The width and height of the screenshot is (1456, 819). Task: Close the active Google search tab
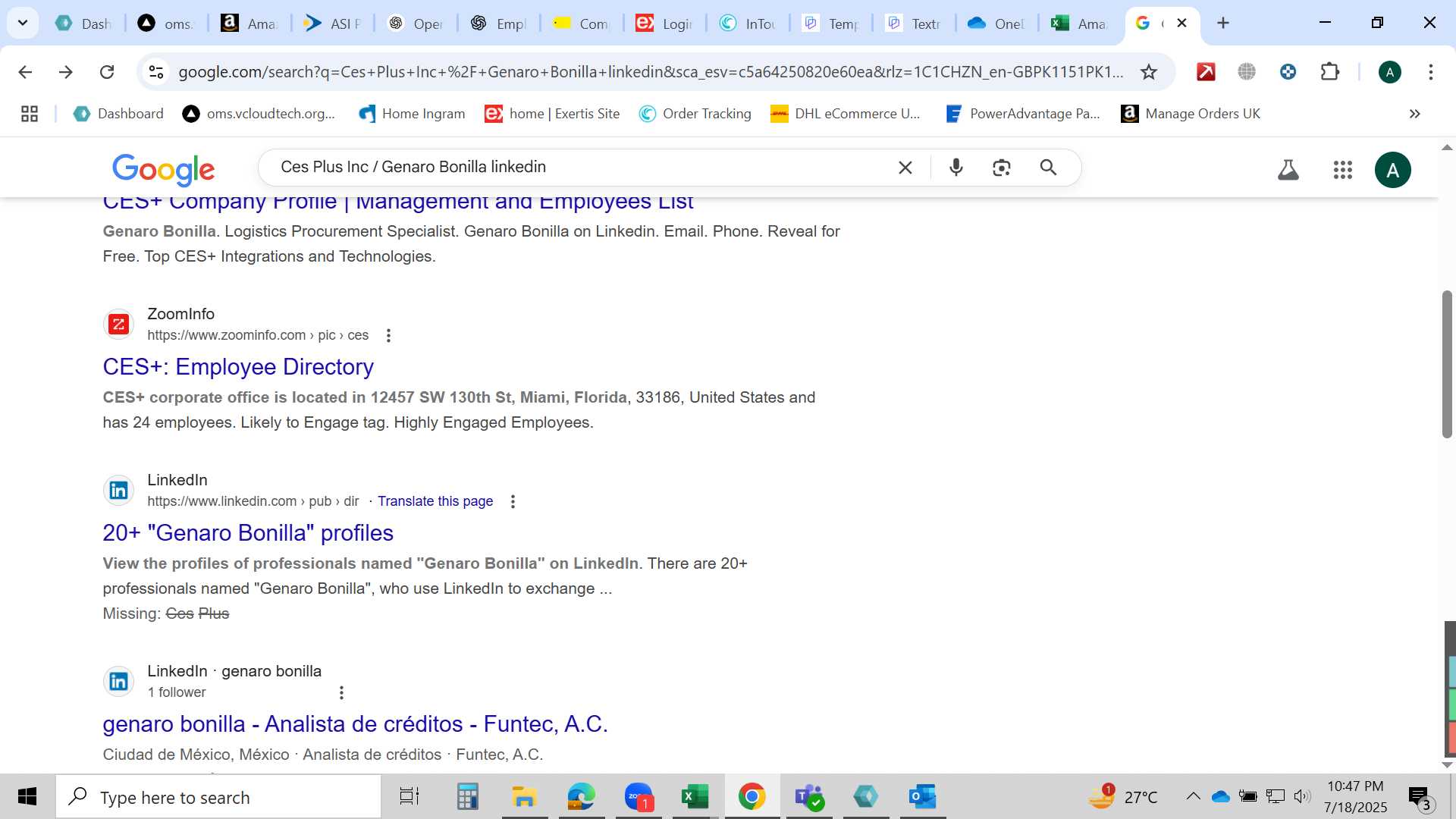pos(1181,24)
